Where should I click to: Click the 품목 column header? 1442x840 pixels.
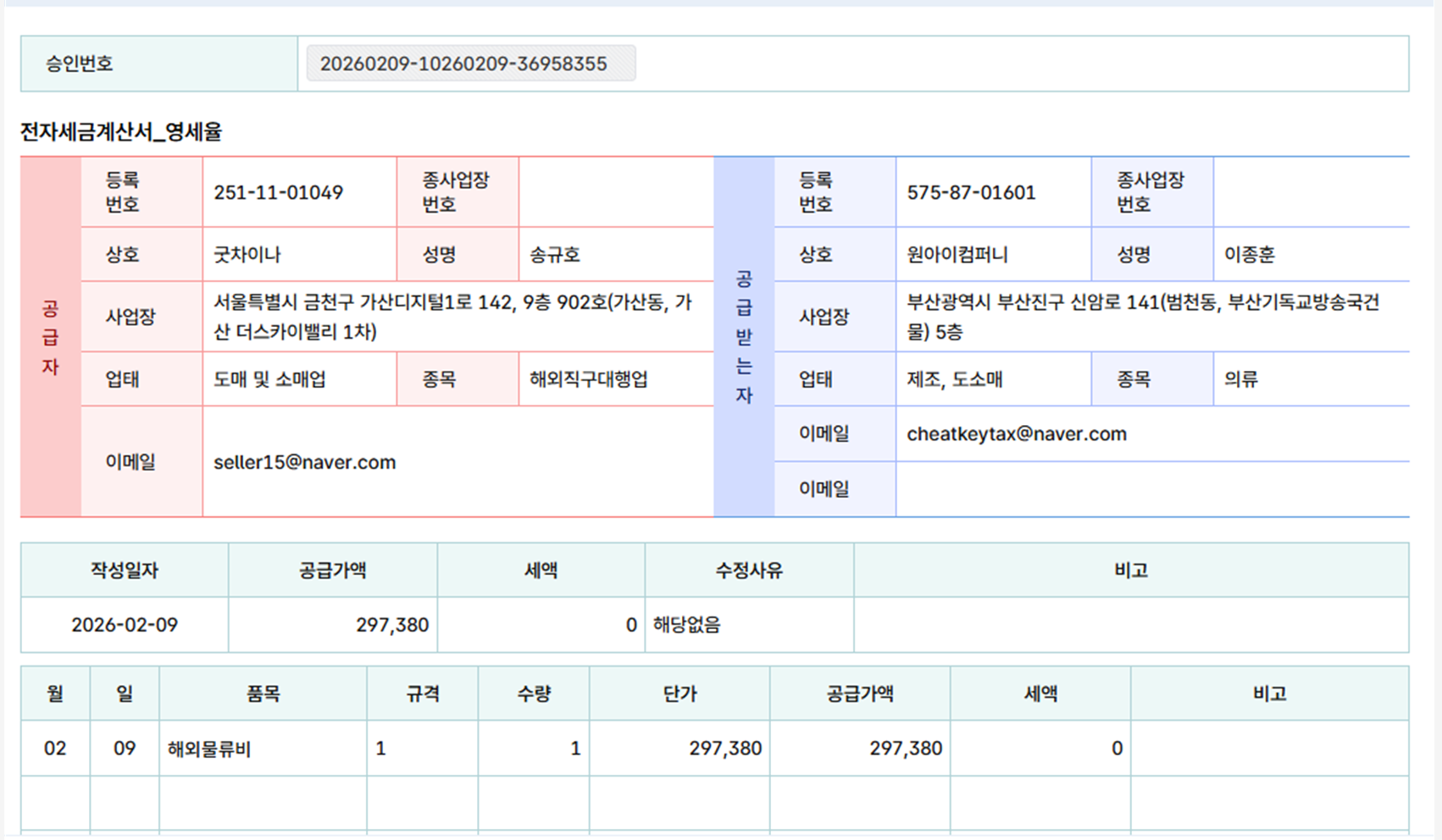pos(263,694)
